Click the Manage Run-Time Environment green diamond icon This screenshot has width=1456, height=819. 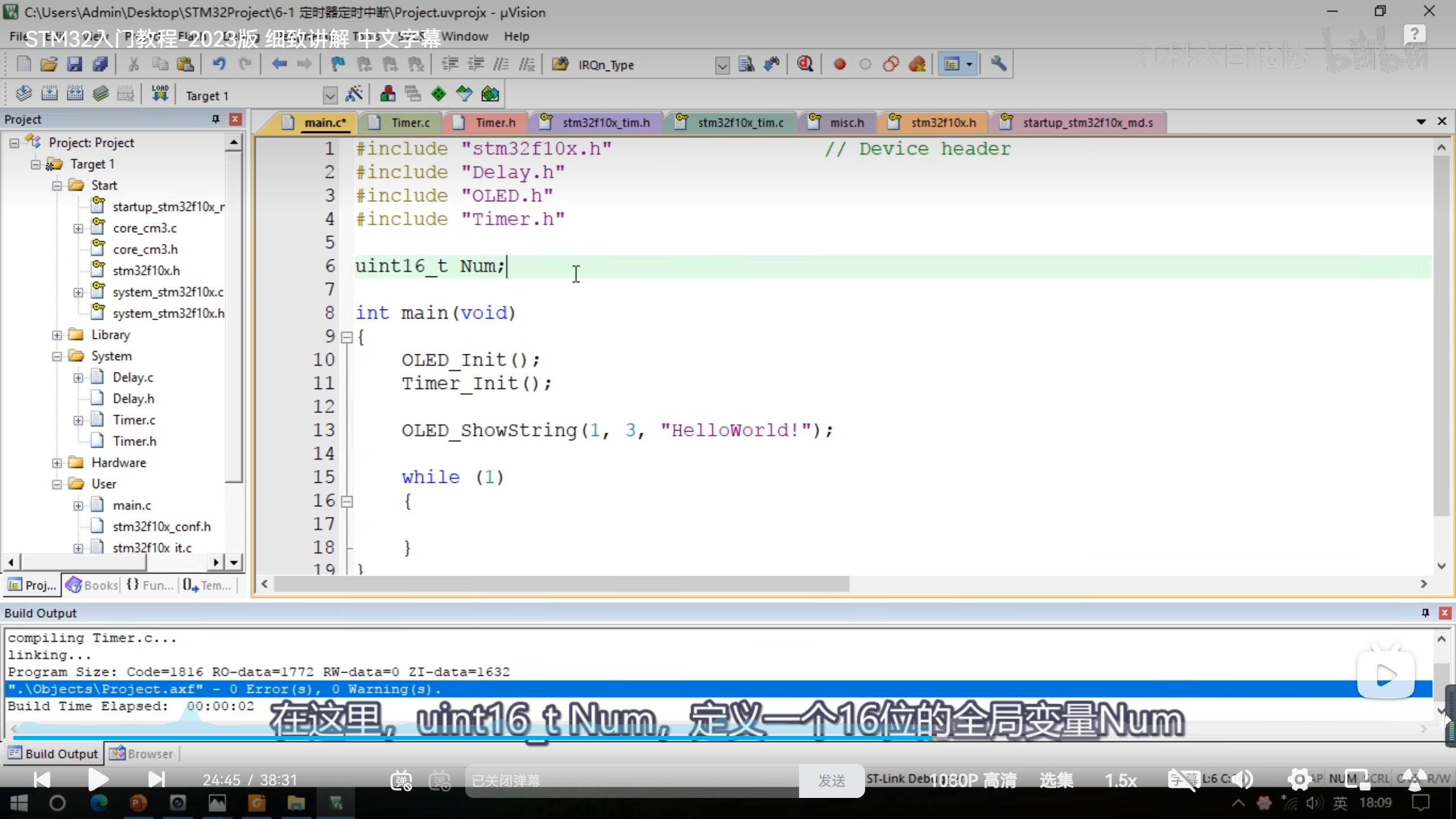click(x=439, y=94)
